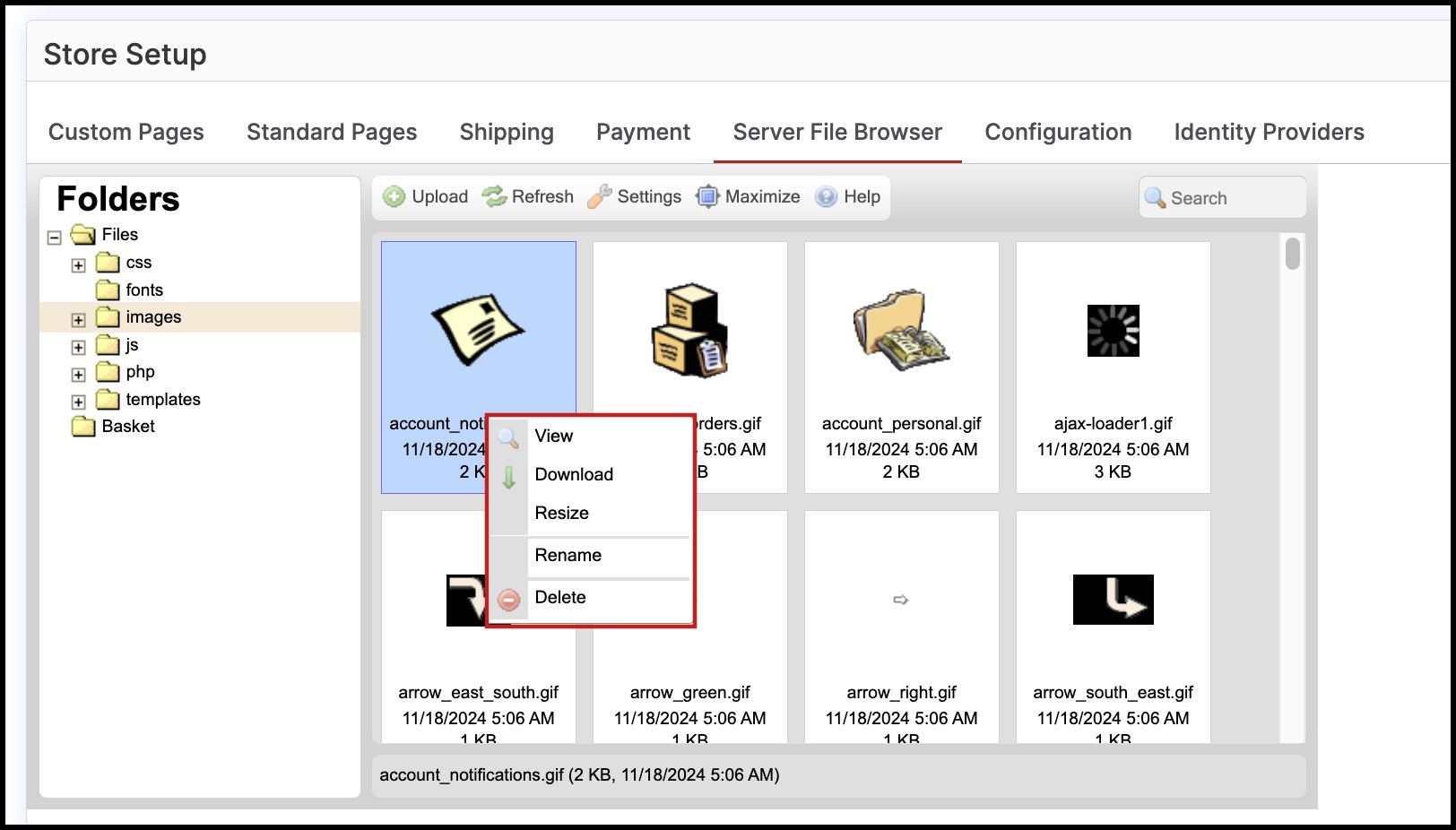Click the Basket folder icon
The image size is (1456, 830).
83,427
